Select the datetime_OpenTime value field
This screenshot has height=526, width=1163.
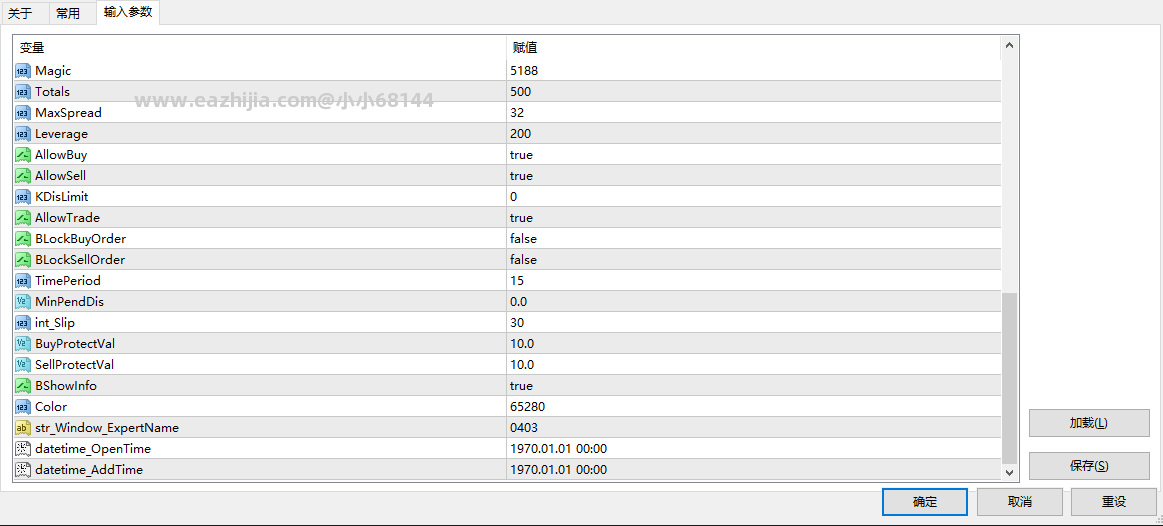tap(754, 449)
